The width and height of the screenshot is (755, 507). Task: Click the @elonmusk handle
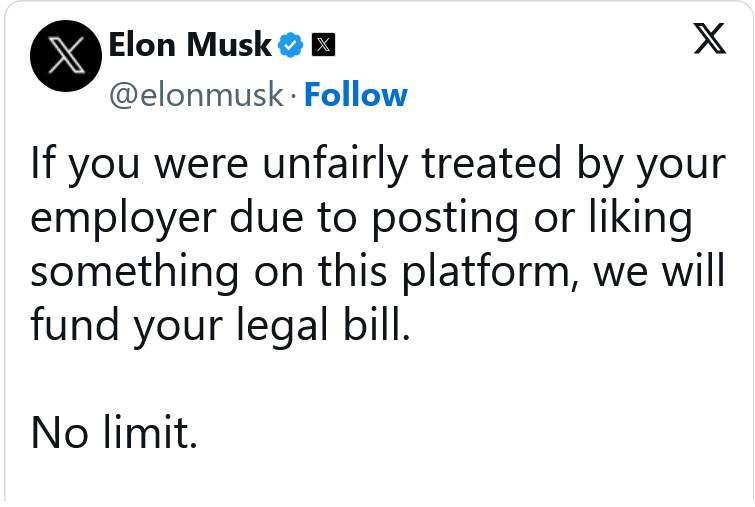(x=196, y=95)
